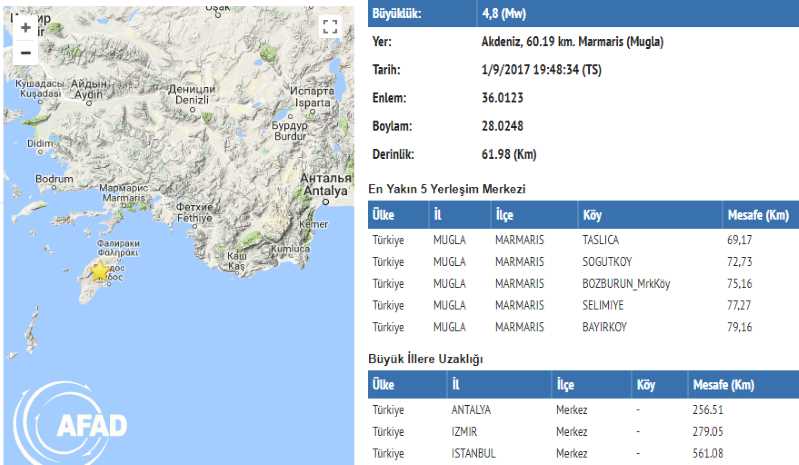Click Bodrum label on the map
This screenshot has height=465, width=799.
(x=54, y=179)
